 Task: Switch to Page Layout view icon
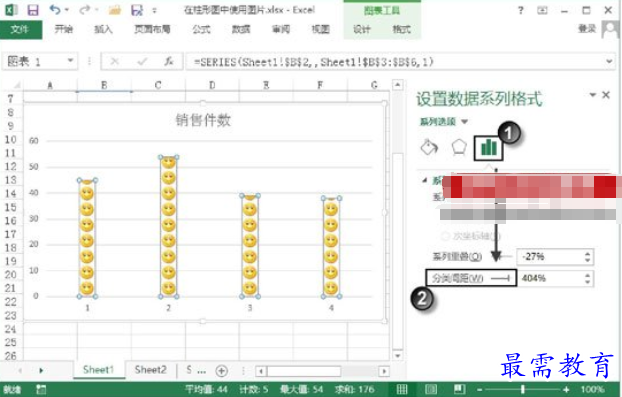431,389
